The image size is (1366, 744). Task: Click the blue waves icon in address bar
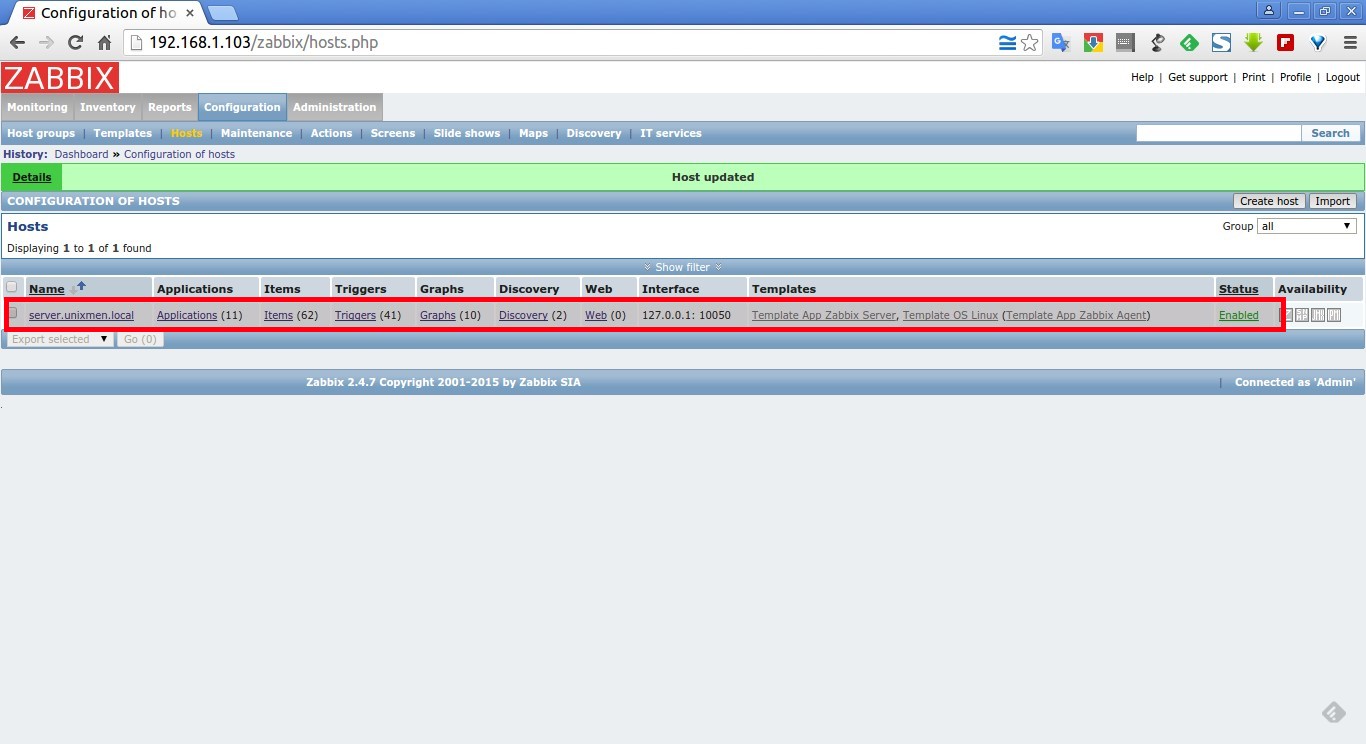point(1007,42)
